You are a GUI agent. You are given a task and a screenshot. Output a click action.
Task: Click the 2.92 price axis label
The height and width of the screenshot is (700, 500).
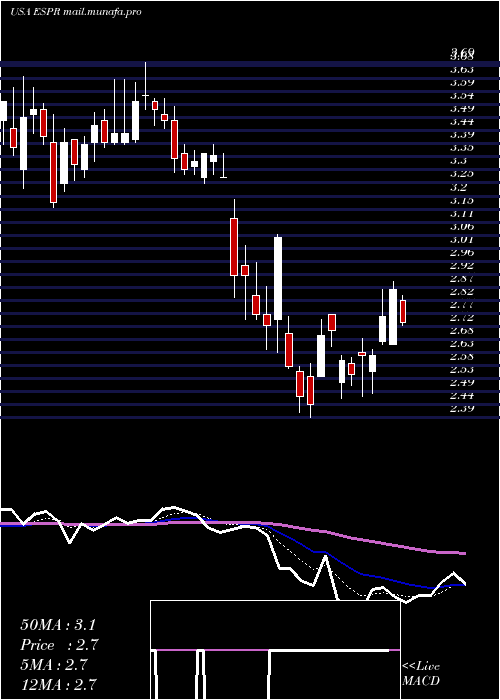point(462,265)
